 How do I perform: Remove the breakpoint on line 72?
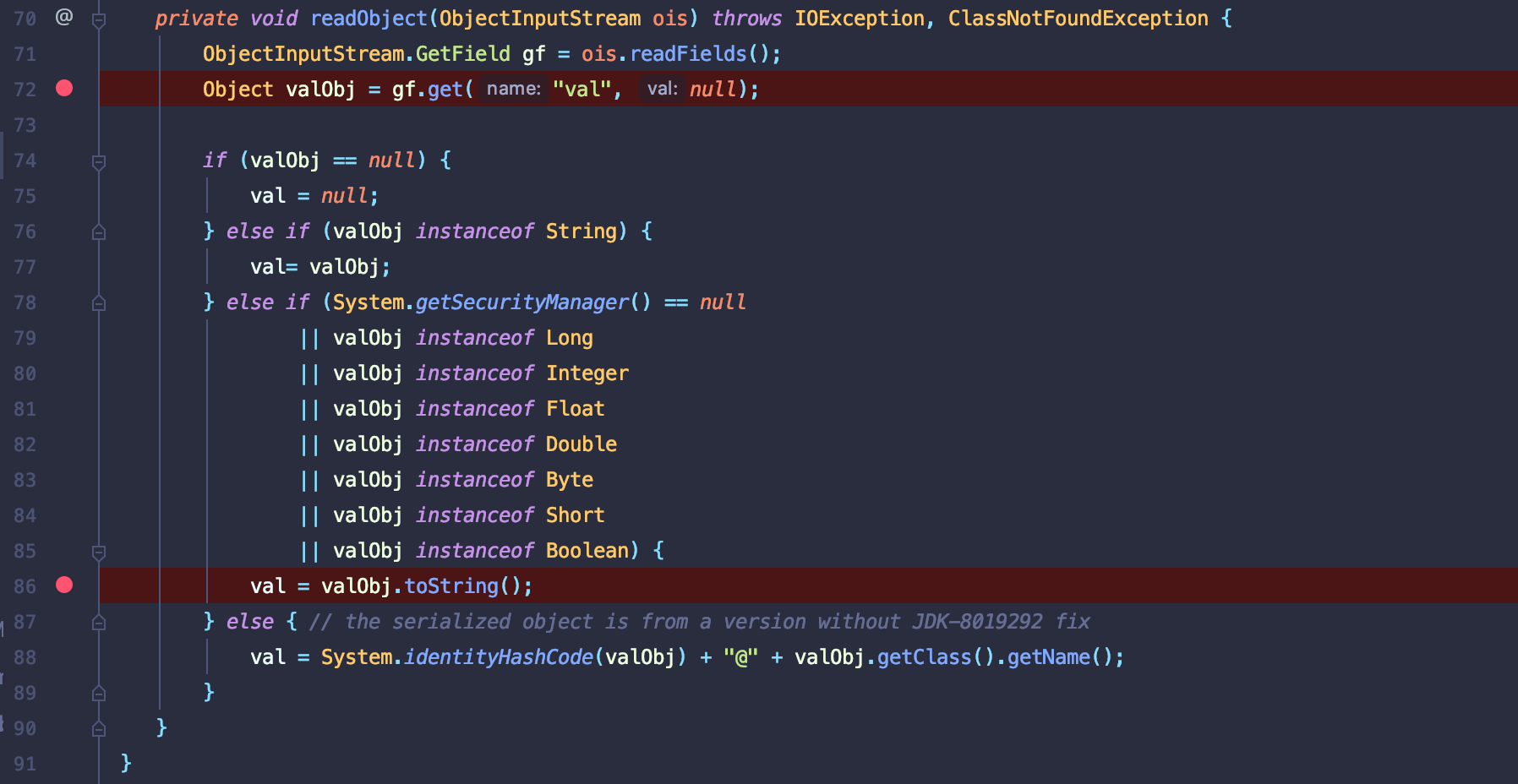click(64, 89)
